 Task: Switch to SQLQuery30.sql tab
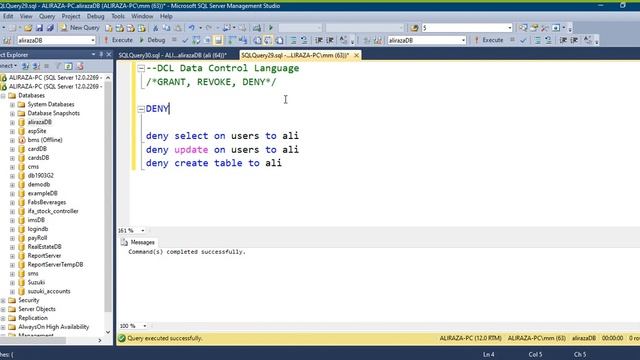(172, 55)
